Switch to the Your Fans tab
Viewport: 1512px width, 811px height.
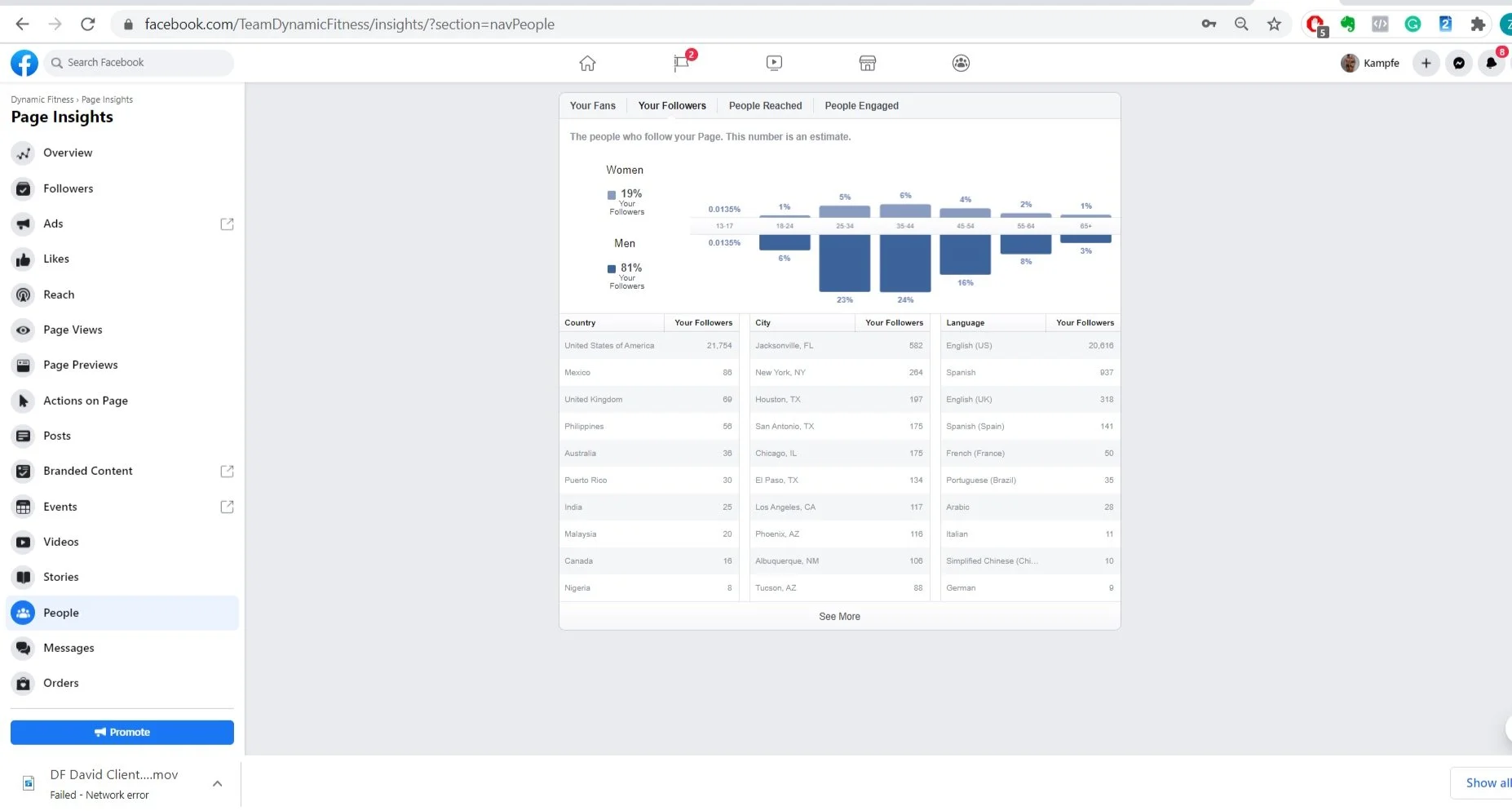point(593,105)
